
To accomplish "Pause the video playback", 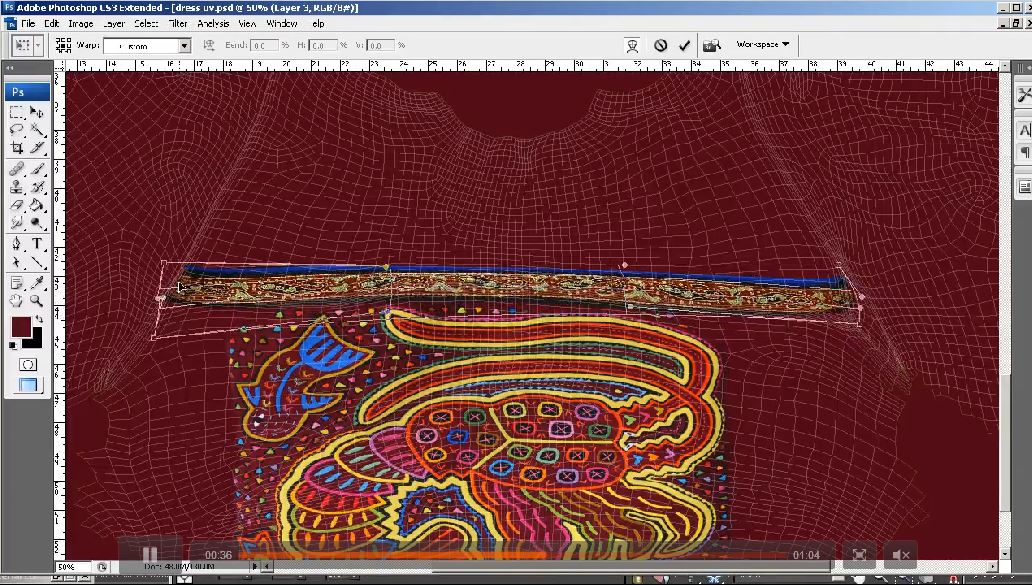I will point(150,555).
